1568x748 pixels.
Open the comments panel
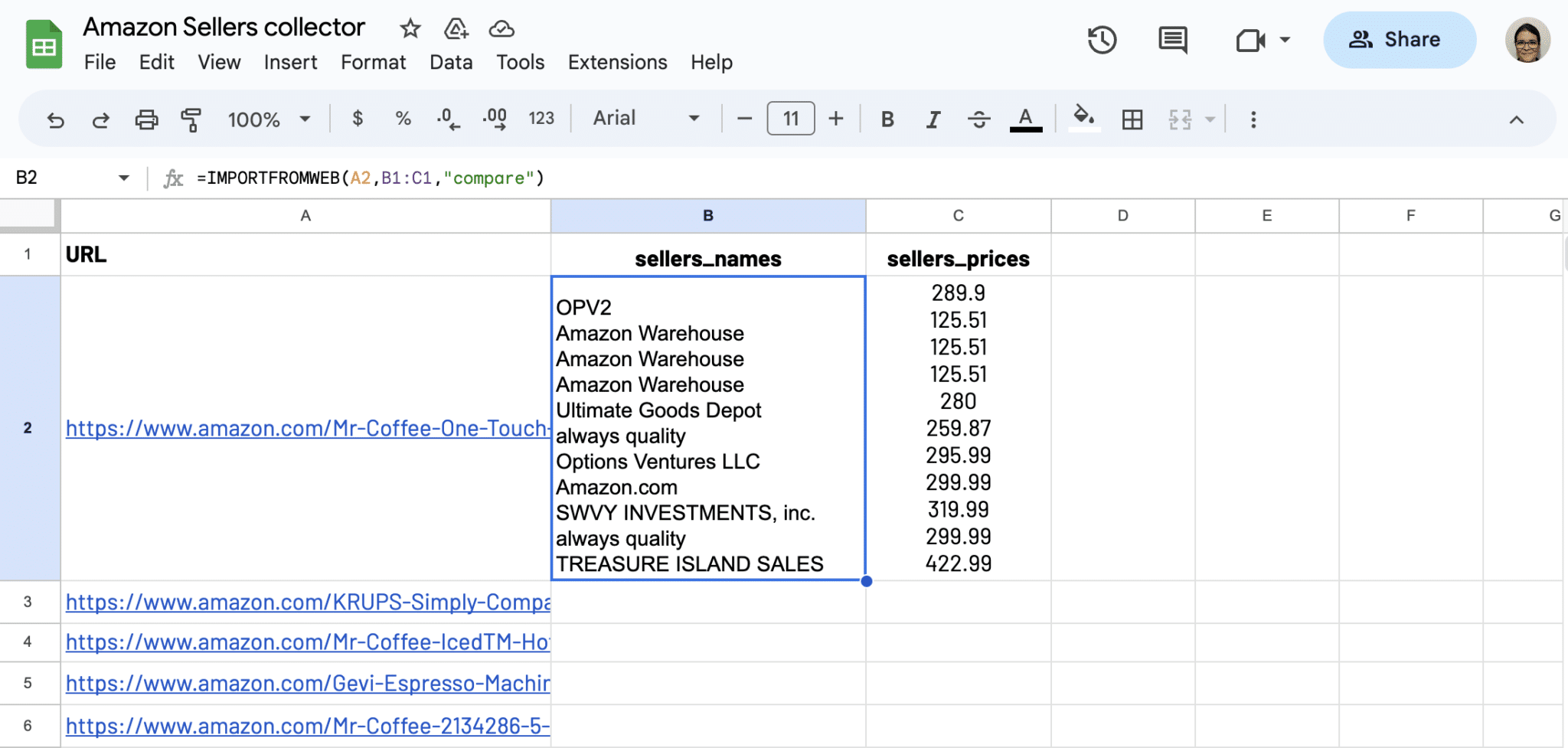pos(1171,40)
